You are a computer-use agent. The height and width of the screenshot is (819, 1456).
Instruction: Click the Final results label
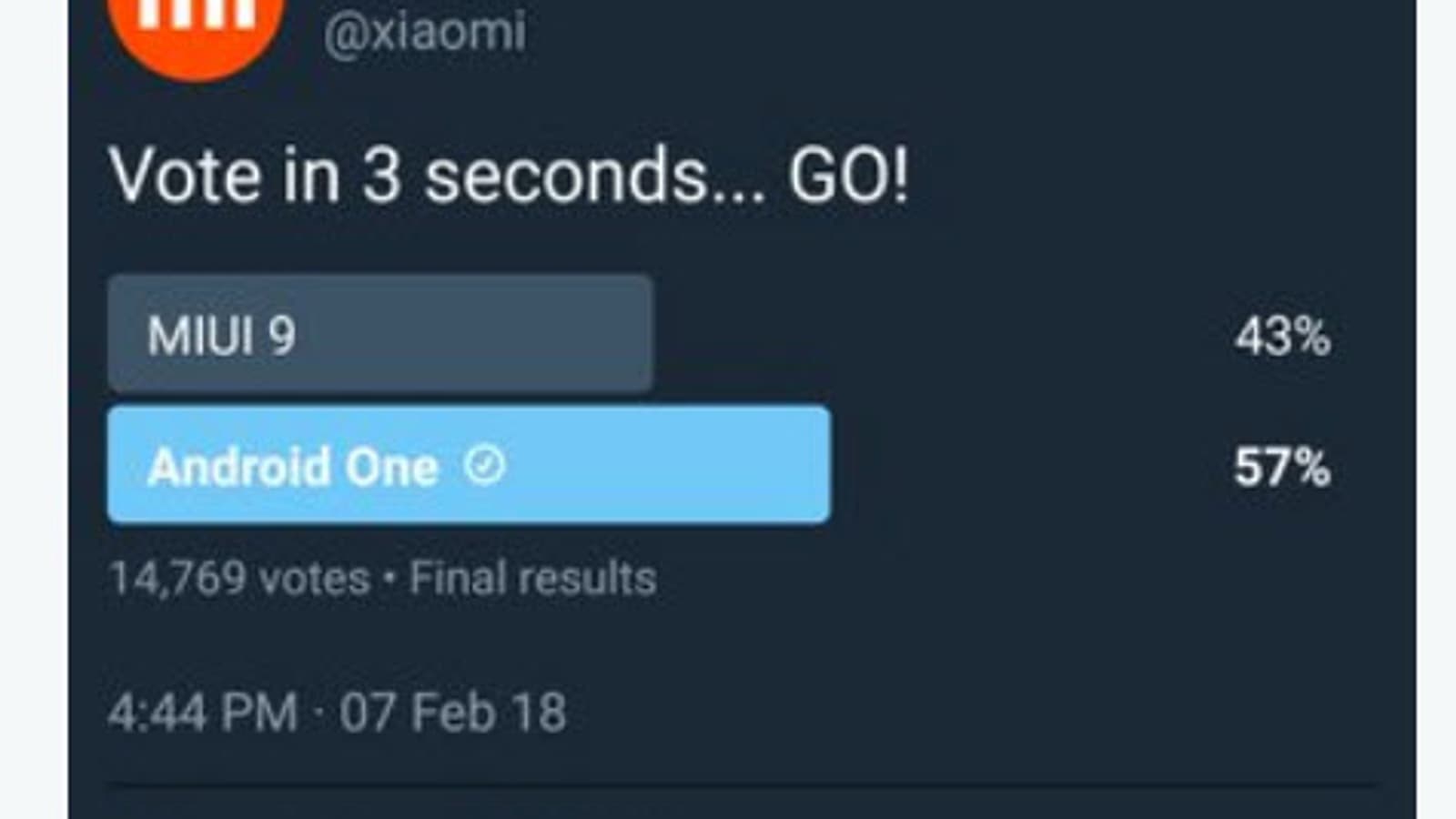click(x=533, y=578)
